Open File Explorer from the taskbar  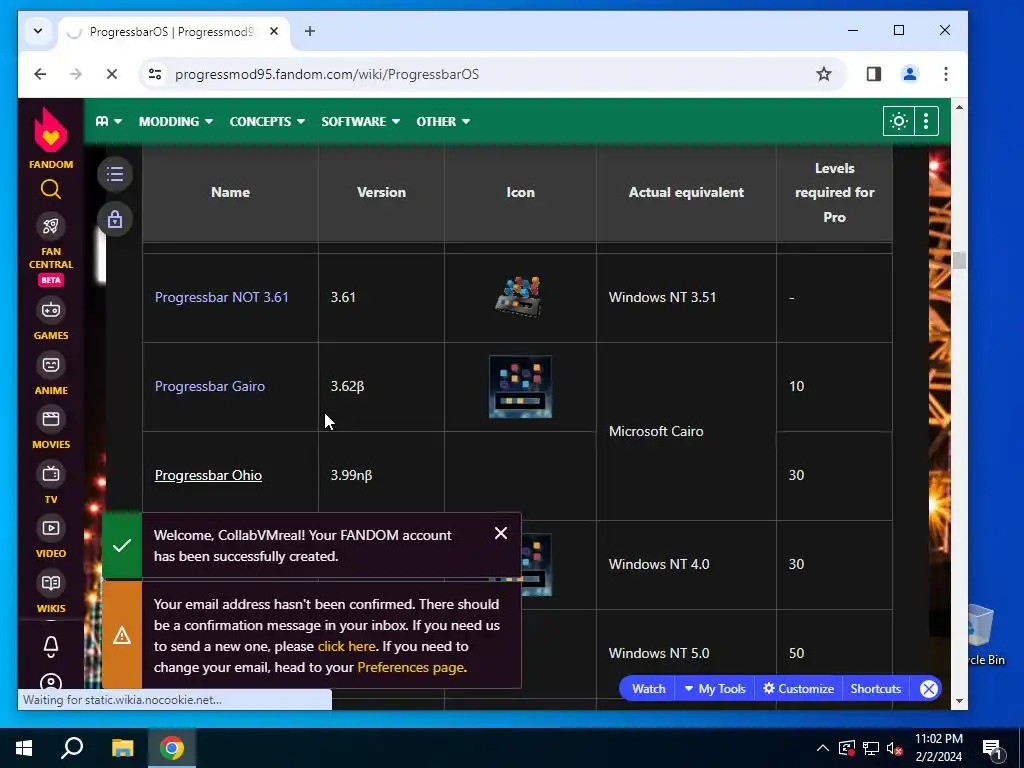122,748
